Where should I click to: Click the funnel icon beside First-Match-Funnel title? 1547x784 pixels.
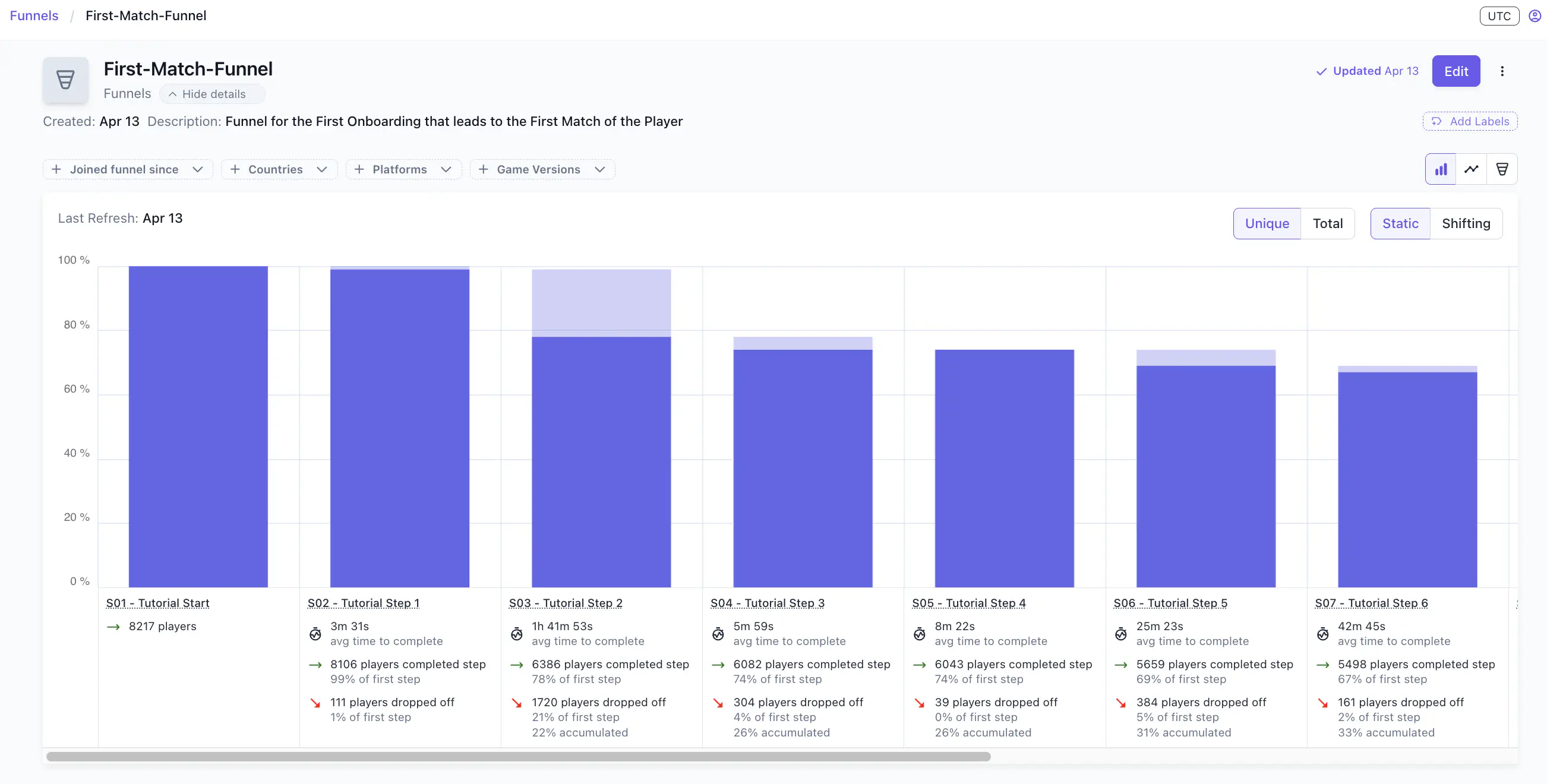pyautogui.click(x=65, y=80)
